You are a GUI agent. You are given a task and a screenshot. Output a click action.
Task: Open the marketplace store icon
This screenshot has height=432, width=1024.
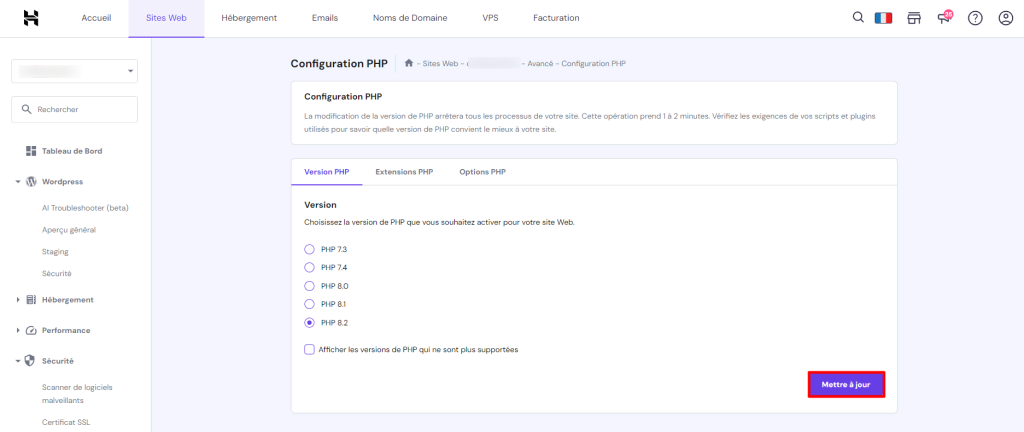click(914, 18)
